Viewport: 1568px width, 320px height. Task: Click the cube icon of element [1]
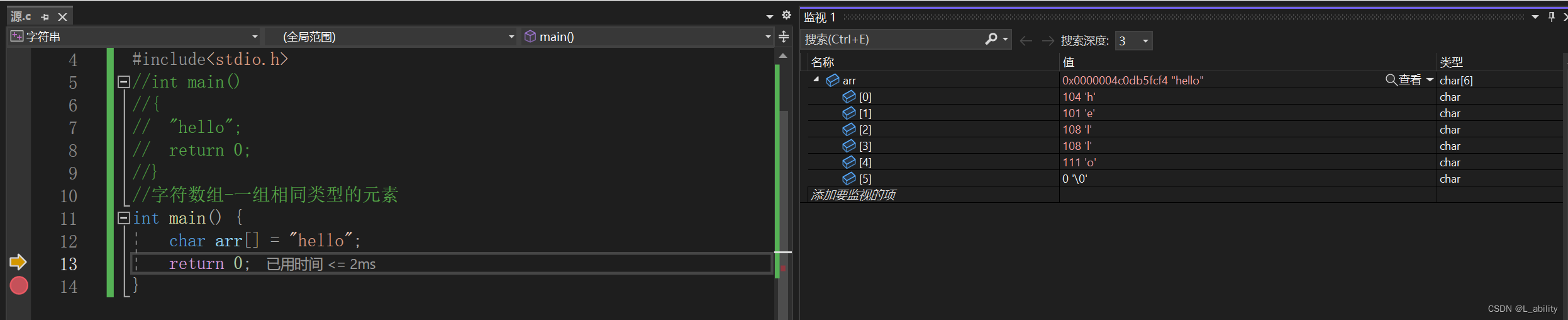tap(849, 113)
